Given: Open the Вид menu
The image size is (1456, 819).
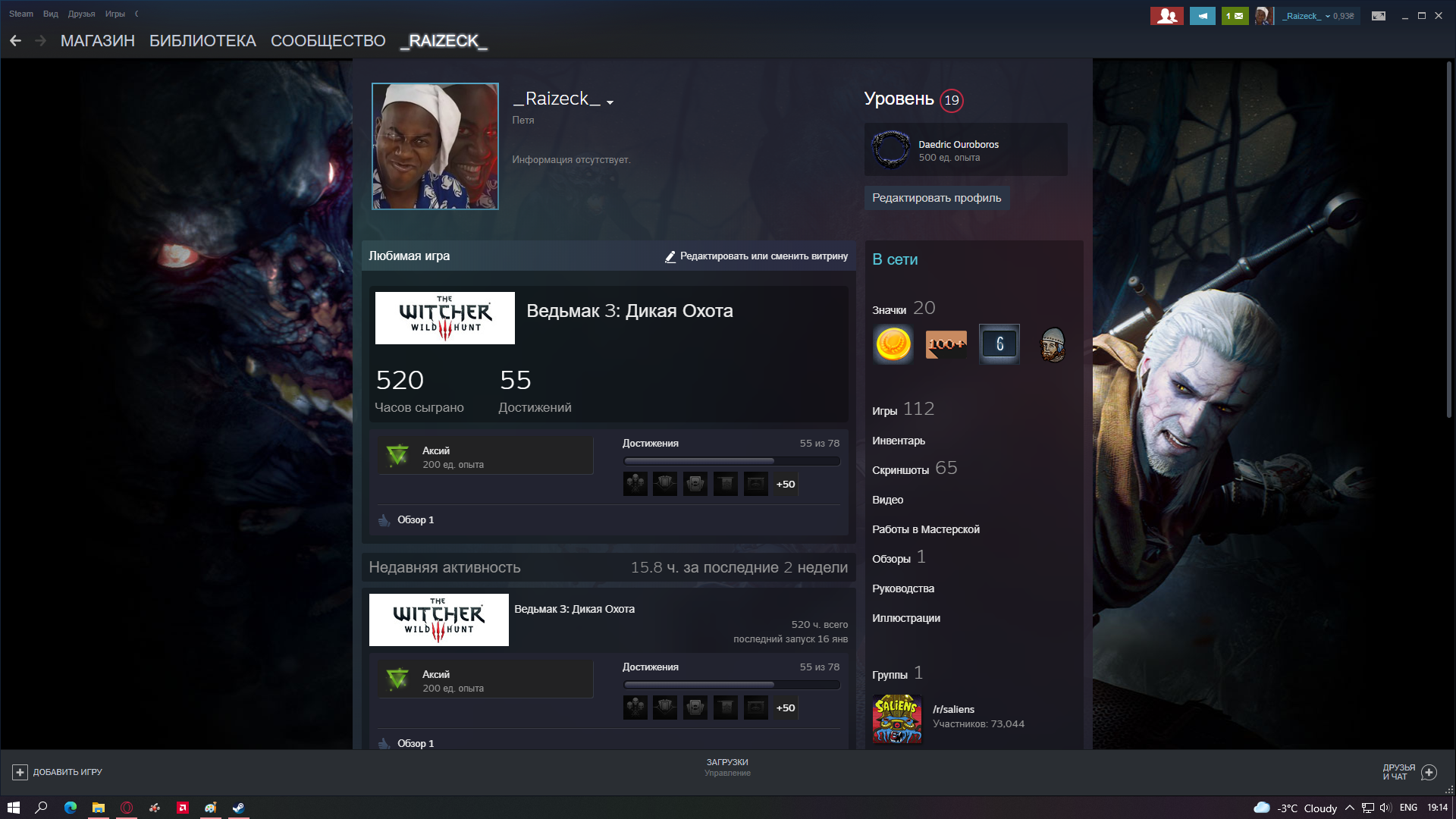Looking at the screenshot, I should point(51,14).
